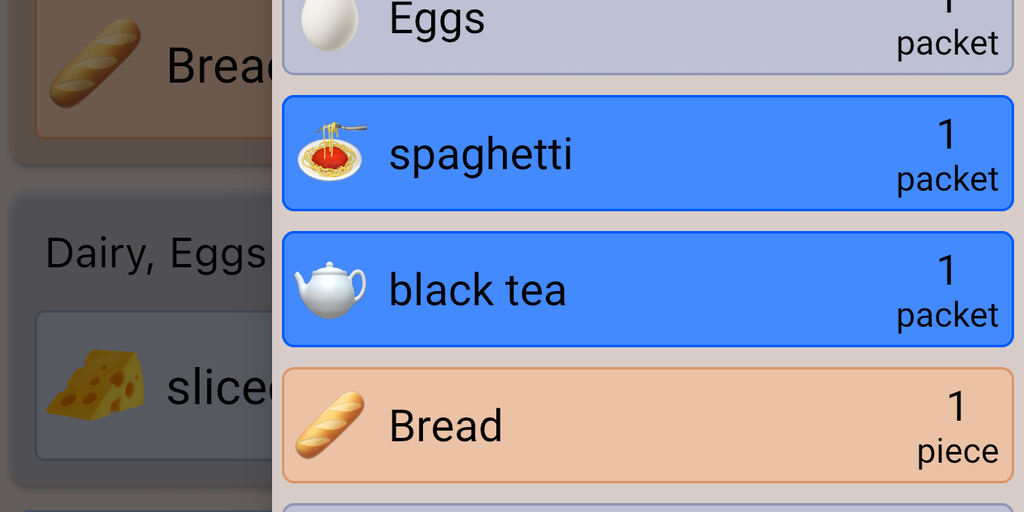Click the packet unit in the Eggs row
1024x512 pixels.
[x=947, y=44]
